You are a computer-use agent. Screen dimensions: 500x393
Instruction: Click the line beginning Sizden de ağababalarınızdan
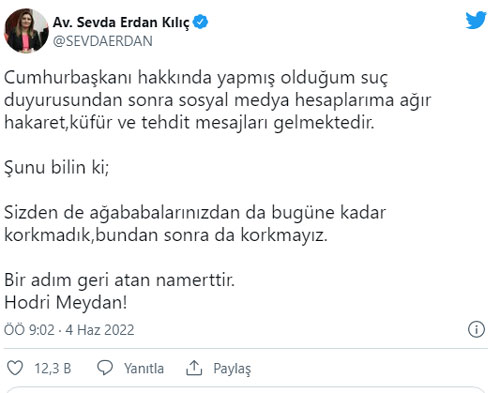(195, 213)
